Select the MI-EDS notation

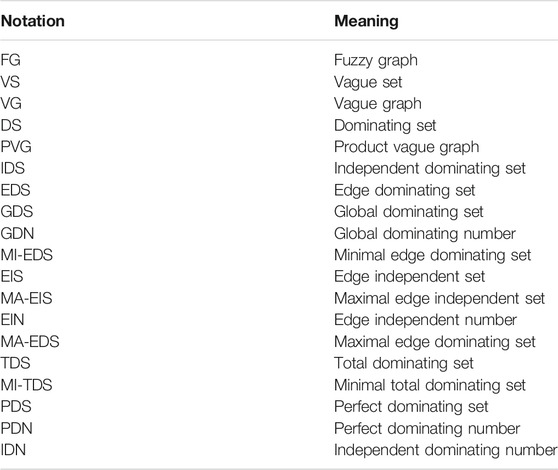click(27, 255)
